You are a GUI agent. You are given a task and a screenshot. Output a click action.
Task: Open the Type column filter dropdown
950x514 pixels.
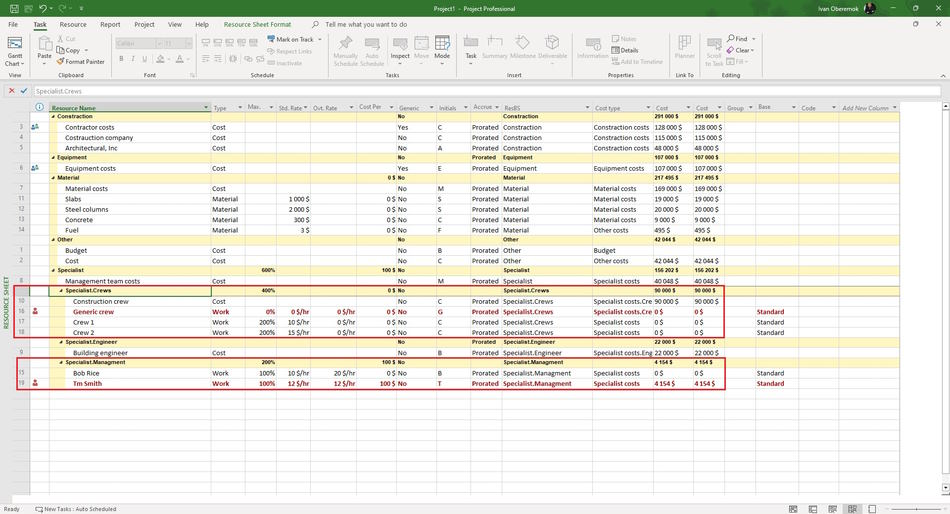(x=240, y=107)
